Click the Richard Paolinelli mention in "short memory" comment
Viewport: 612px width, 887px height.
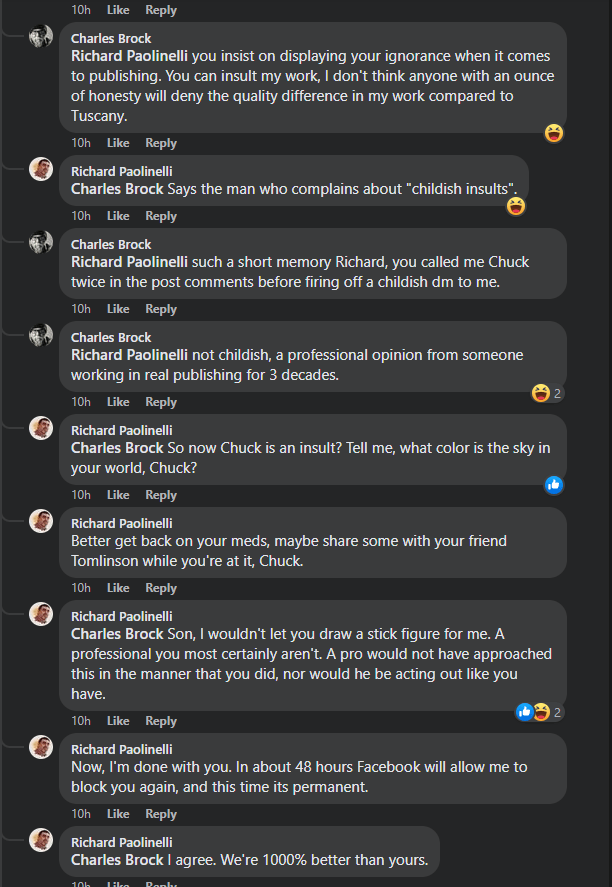pos(129,262)
